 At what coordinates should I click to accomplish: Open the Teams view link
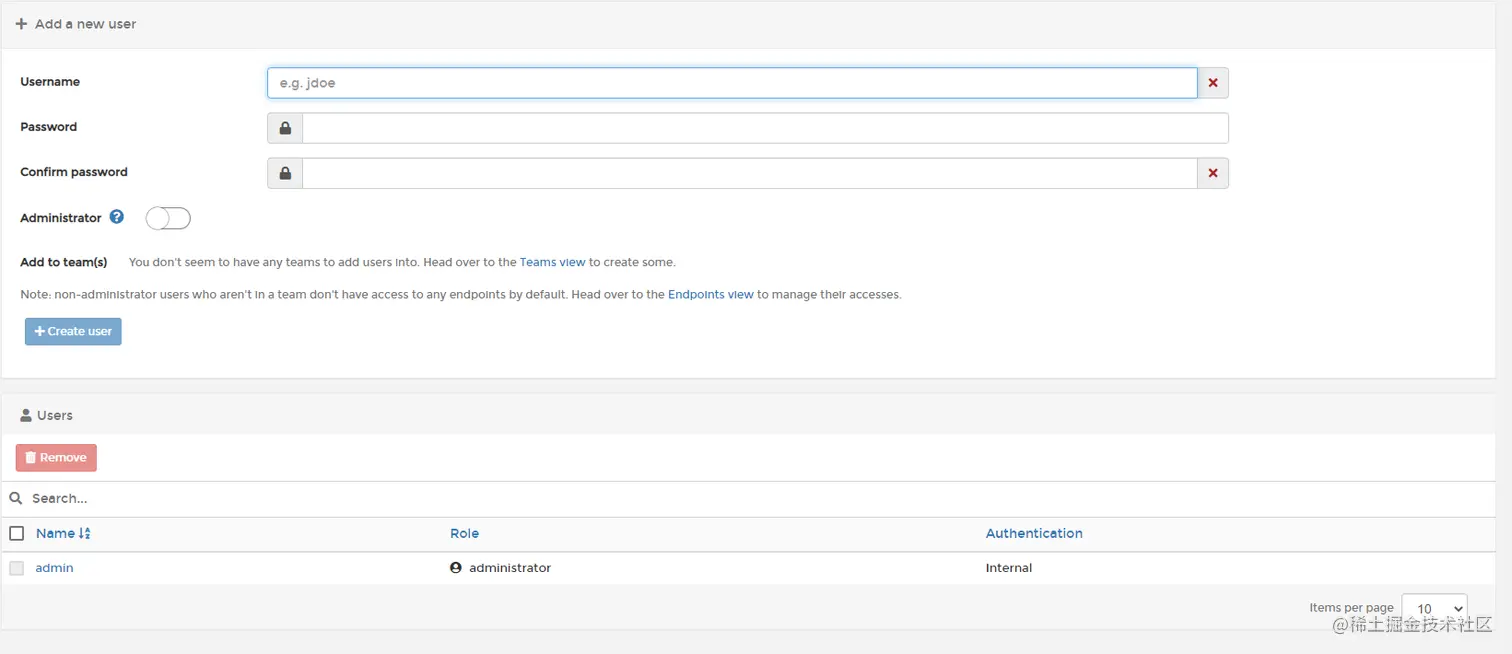(552, 262)
